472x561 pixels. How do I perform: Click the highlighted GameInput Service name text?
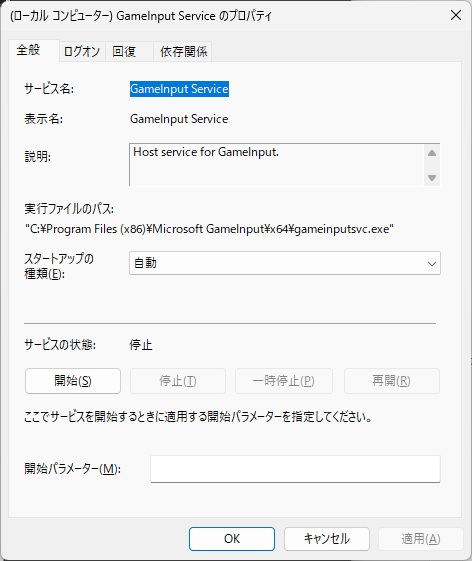click(x=179, y=89)
